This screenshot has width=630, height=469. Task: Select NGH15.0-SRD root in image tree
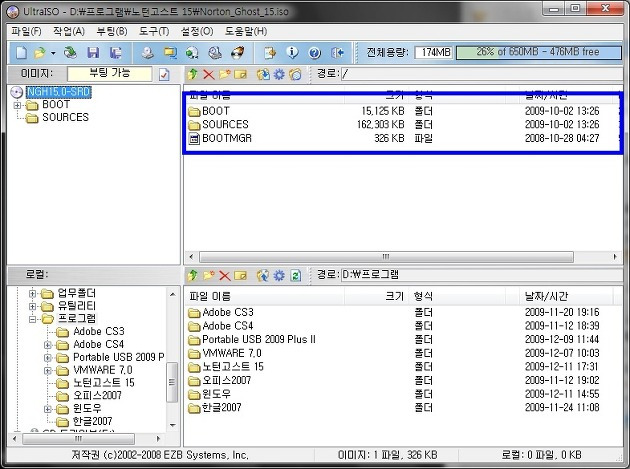point(59,92)
